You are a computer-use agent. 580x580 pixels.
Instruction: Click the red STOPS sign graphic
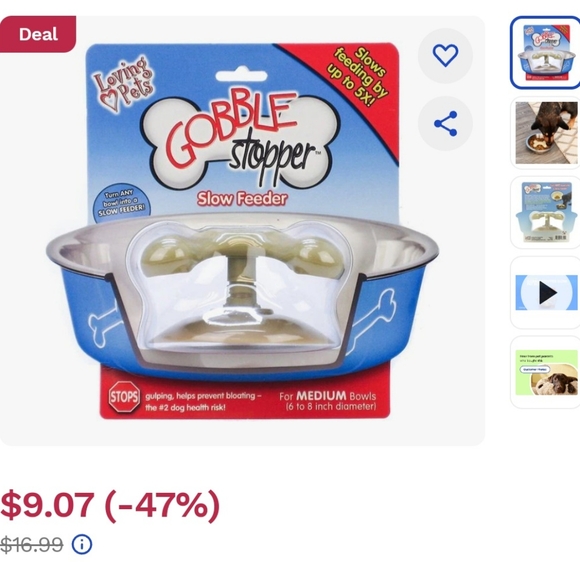[x=124, y=397]
